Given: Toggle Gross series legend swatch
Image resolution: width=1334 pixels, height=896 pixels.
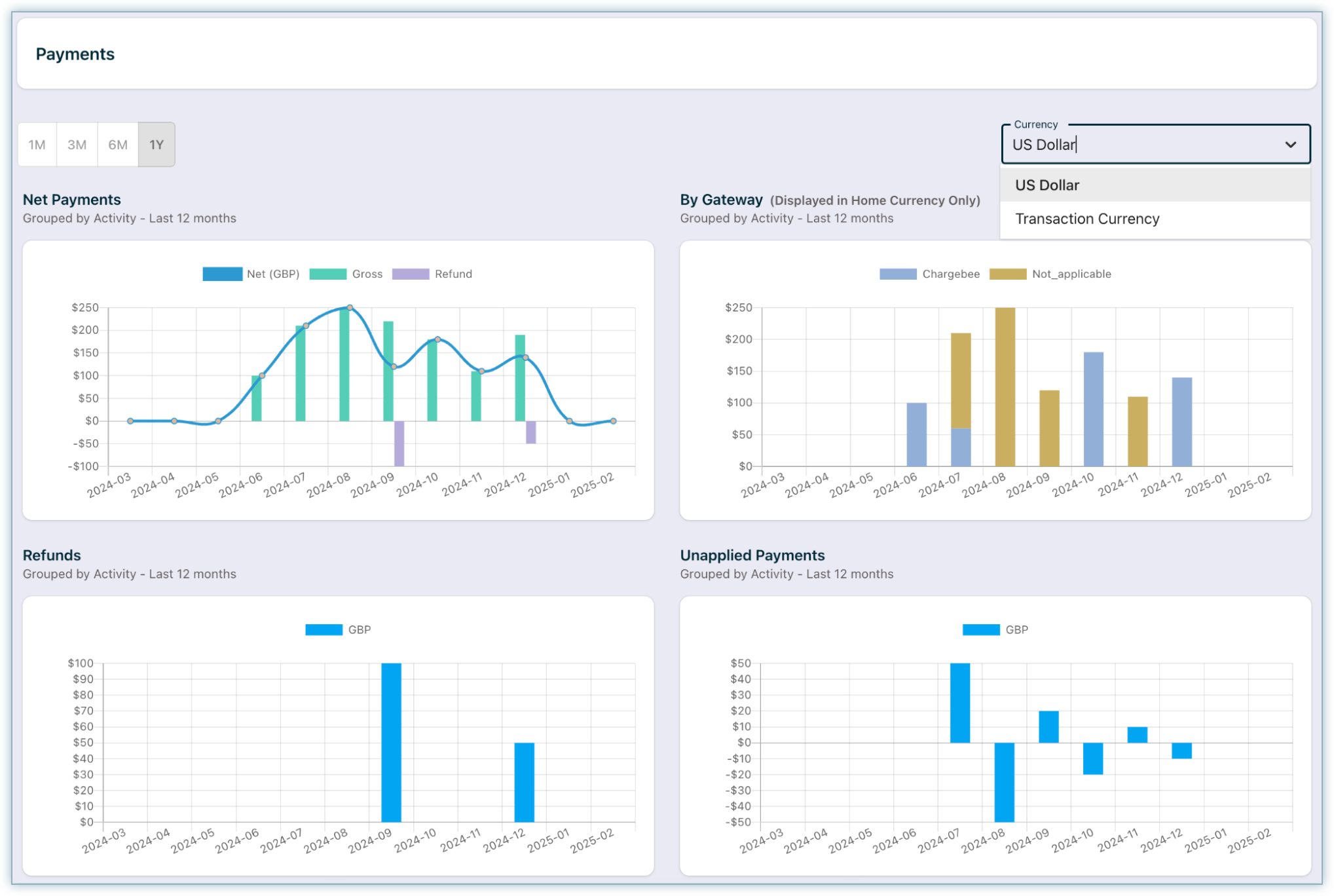Looking at the screenshot, I should 327,274.
